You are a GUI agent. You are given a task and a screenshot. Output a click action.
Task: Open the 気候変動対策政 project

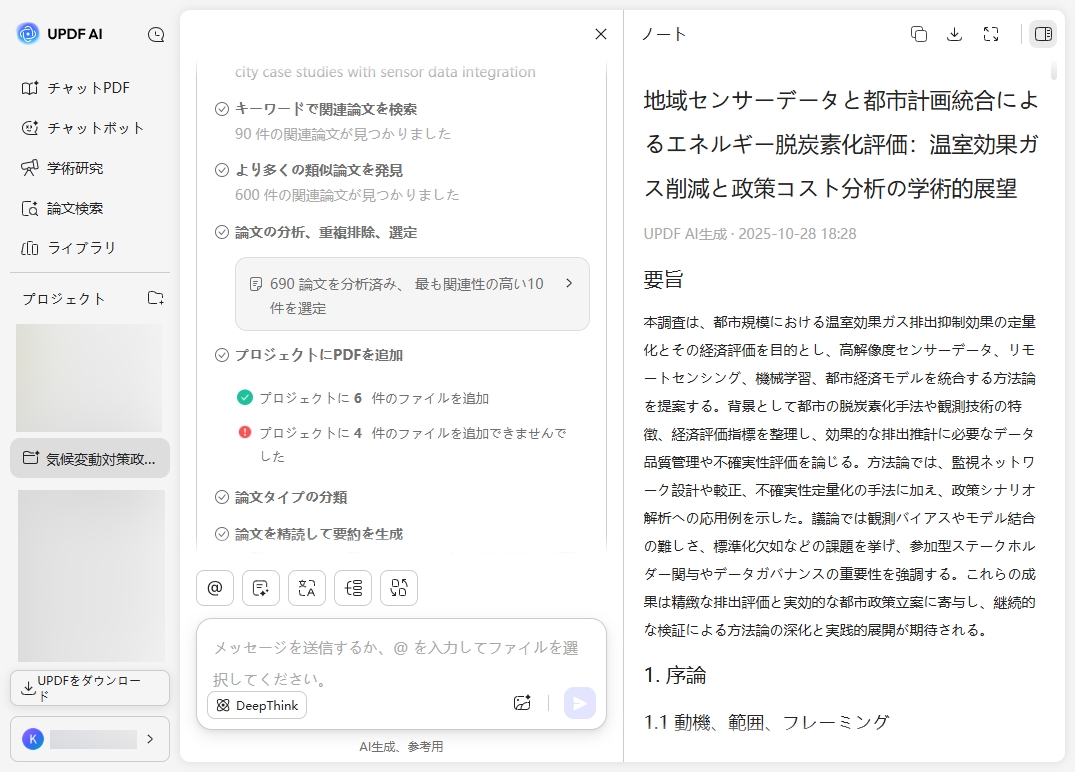tap(90, 458)
